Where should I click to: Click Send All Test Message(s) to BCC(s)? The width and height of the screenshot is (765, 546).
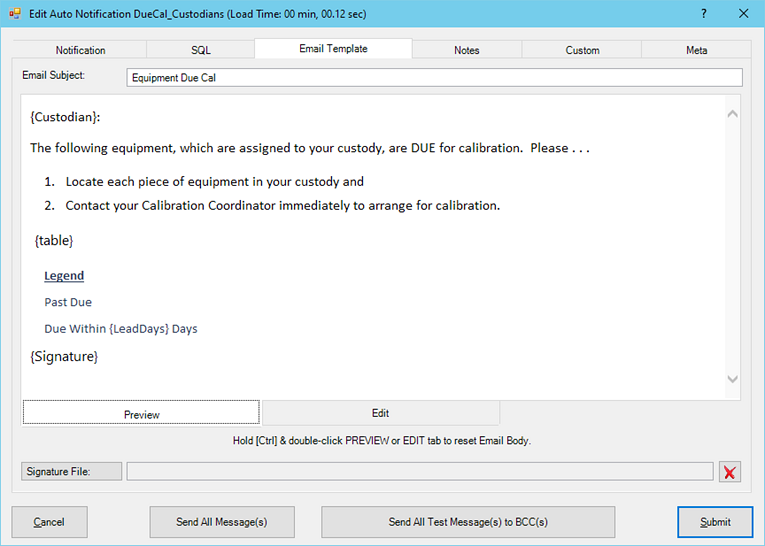pos(468,522)
